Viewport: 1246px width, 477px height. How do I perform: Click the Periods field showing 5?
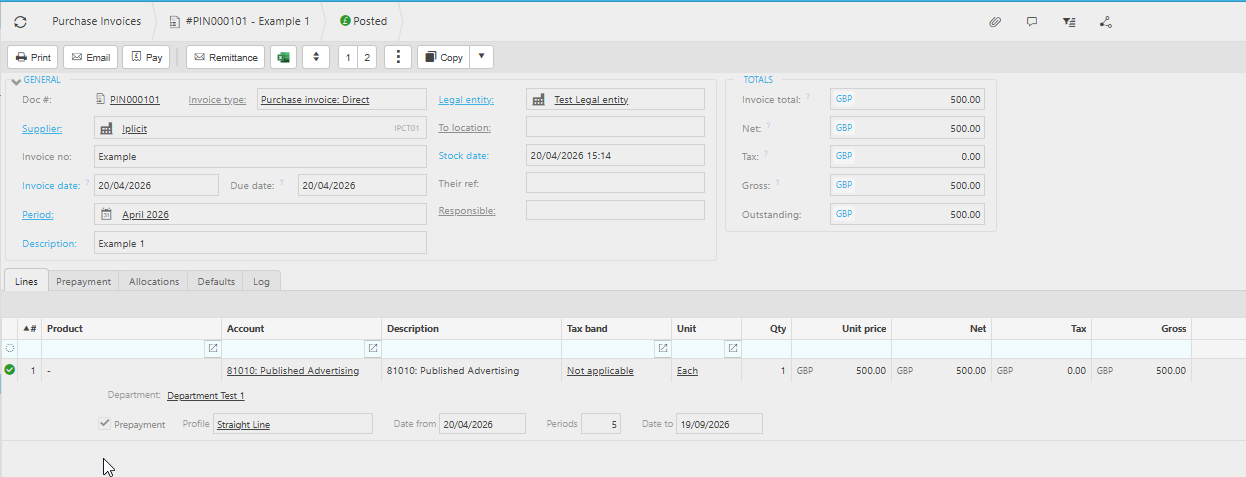(601, 424)
